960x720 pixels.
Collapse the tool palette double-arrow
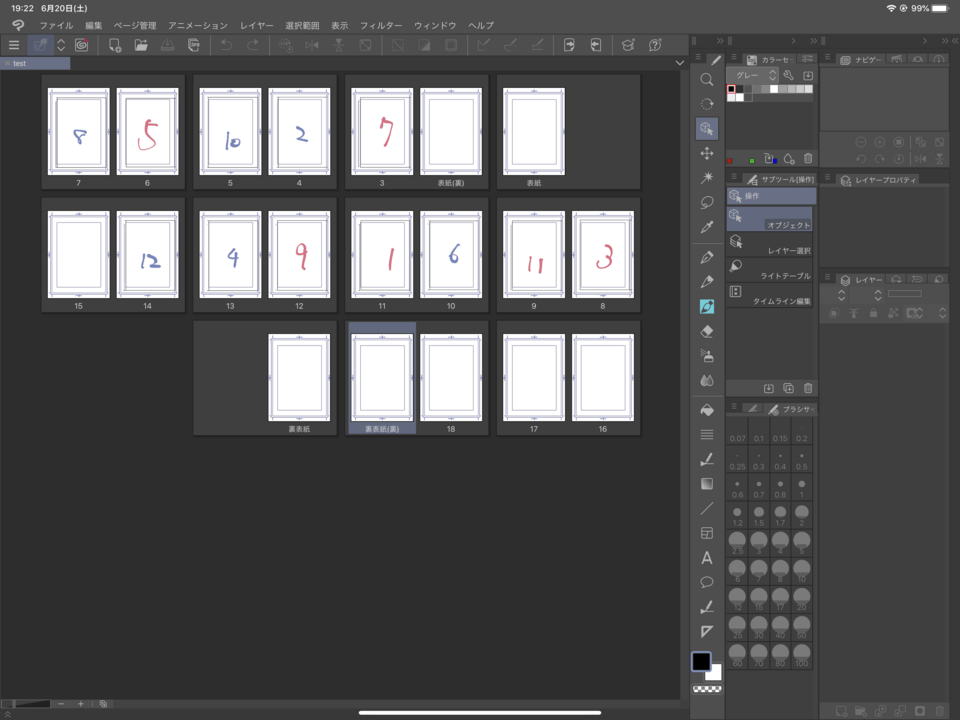[720, 41]
